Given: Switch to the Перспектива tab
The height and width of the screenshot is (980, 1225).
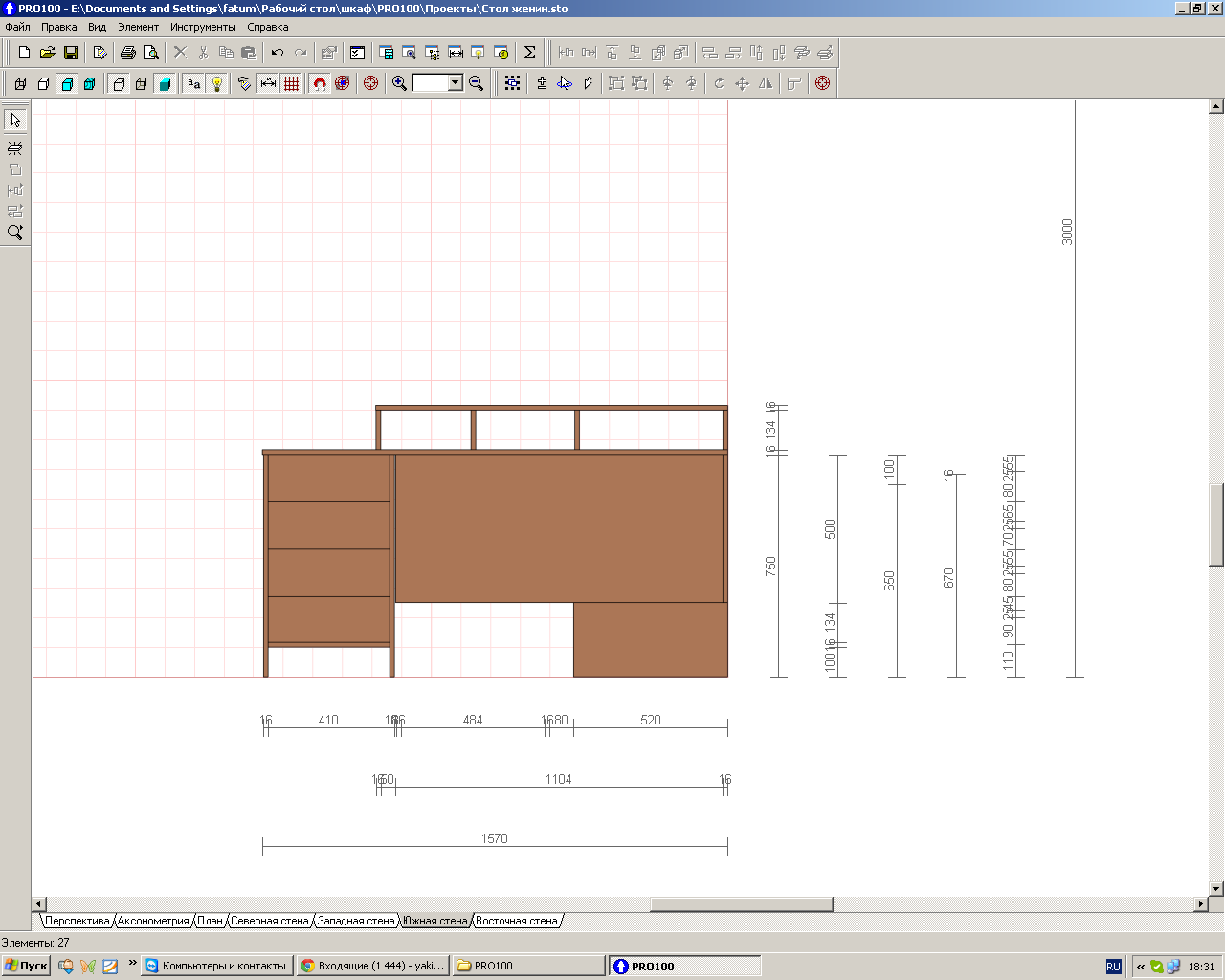Looking at the screenshot, I should (78, 921).
